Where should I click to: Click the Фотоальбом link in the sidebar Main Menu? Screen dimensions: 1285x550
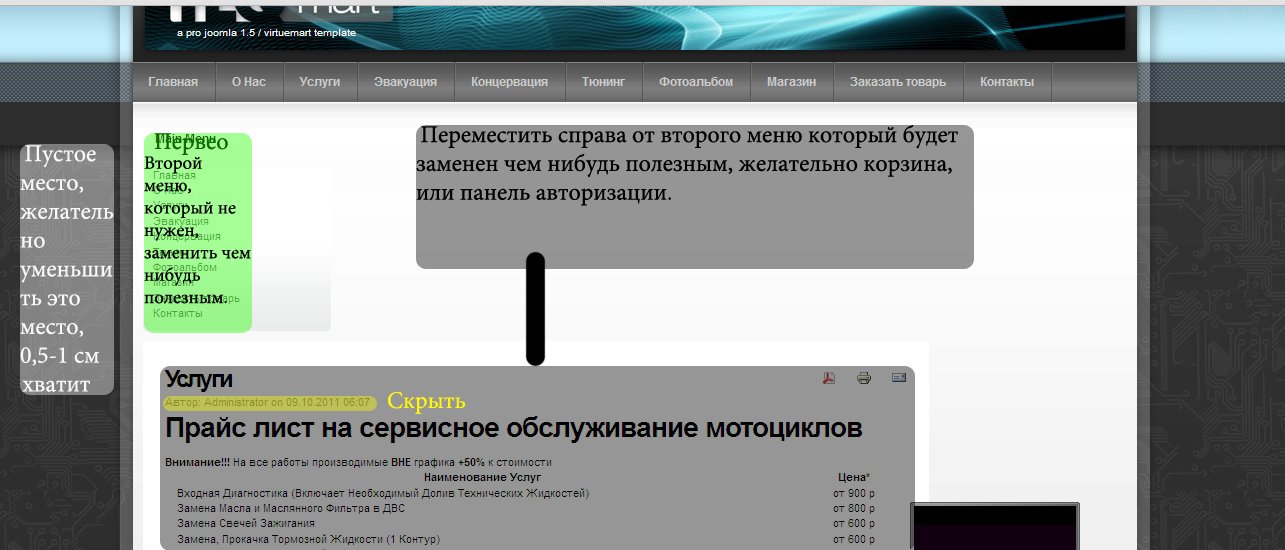click(x=185, y=267)
